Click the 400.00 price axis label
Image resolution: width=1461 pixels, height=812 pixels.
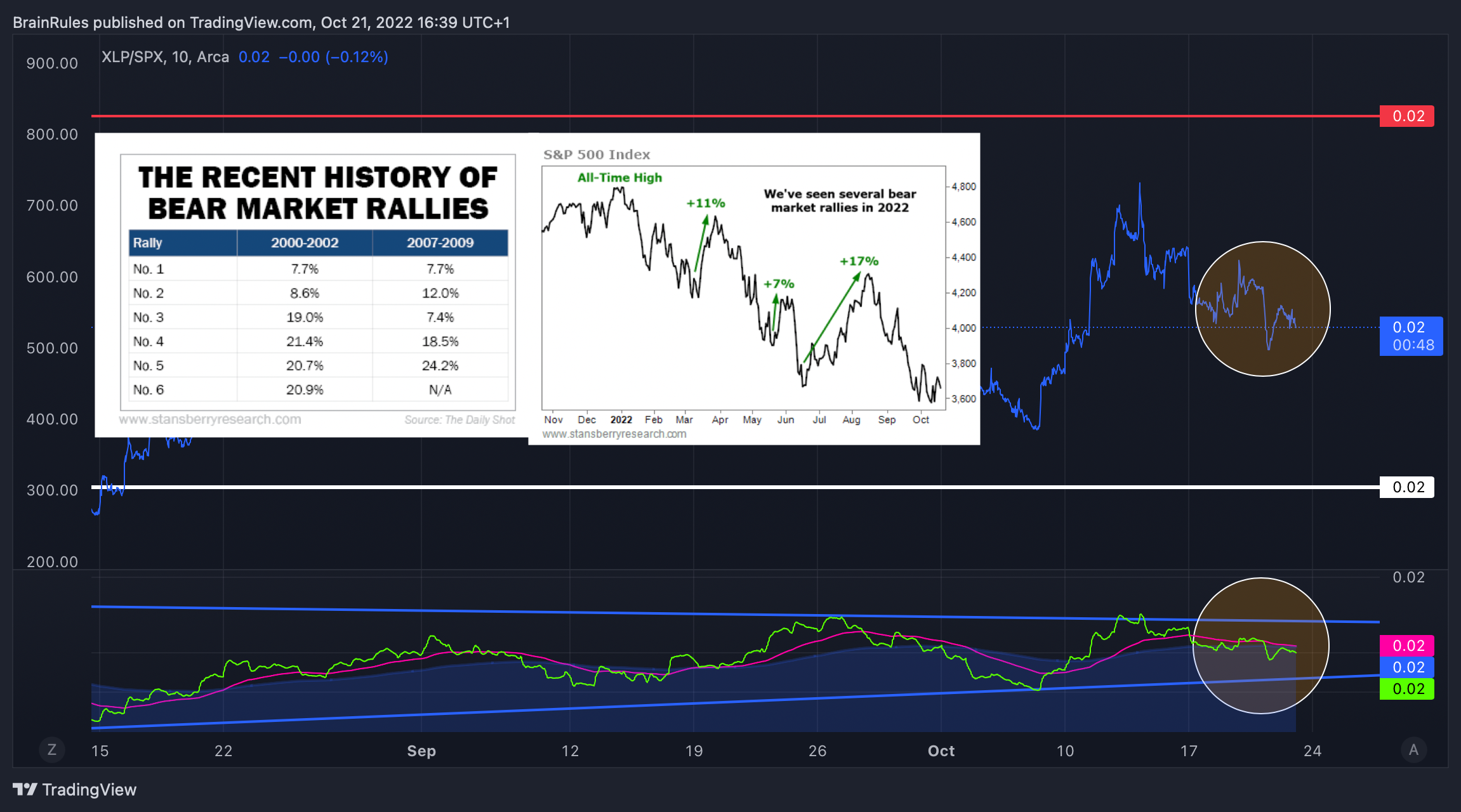52,419
